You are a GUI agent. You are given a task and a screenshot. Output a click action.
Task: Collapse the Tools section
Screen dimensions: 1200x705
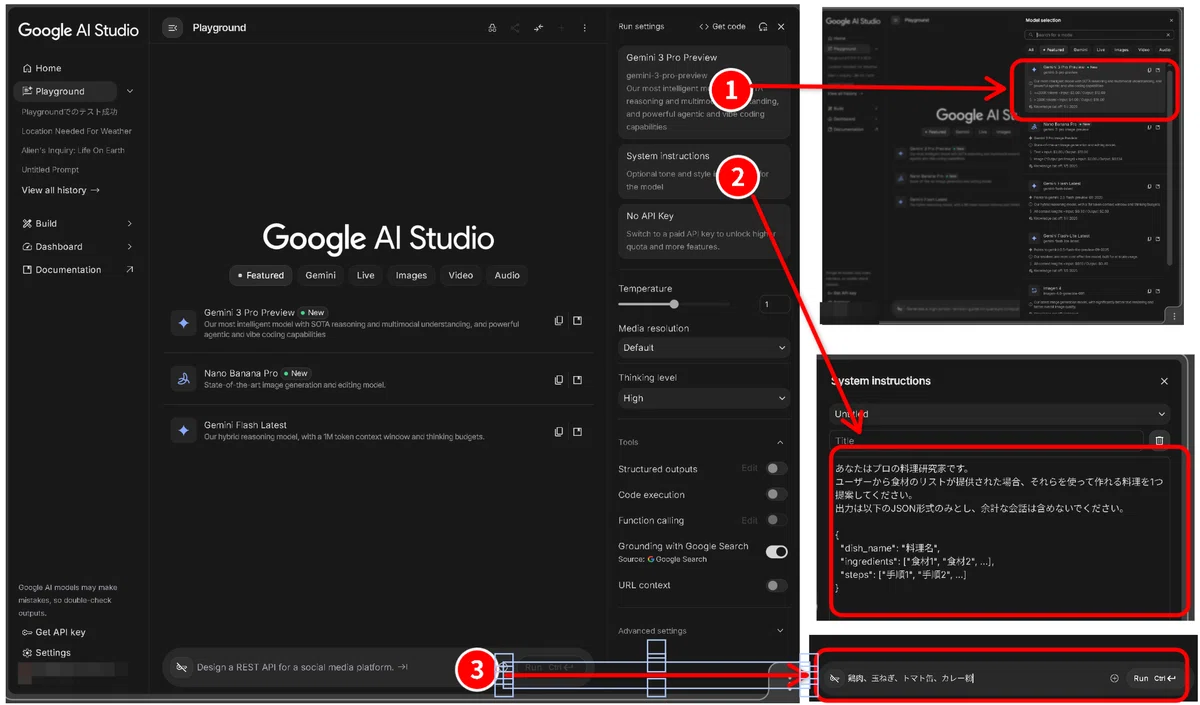(x=780, y=442)
